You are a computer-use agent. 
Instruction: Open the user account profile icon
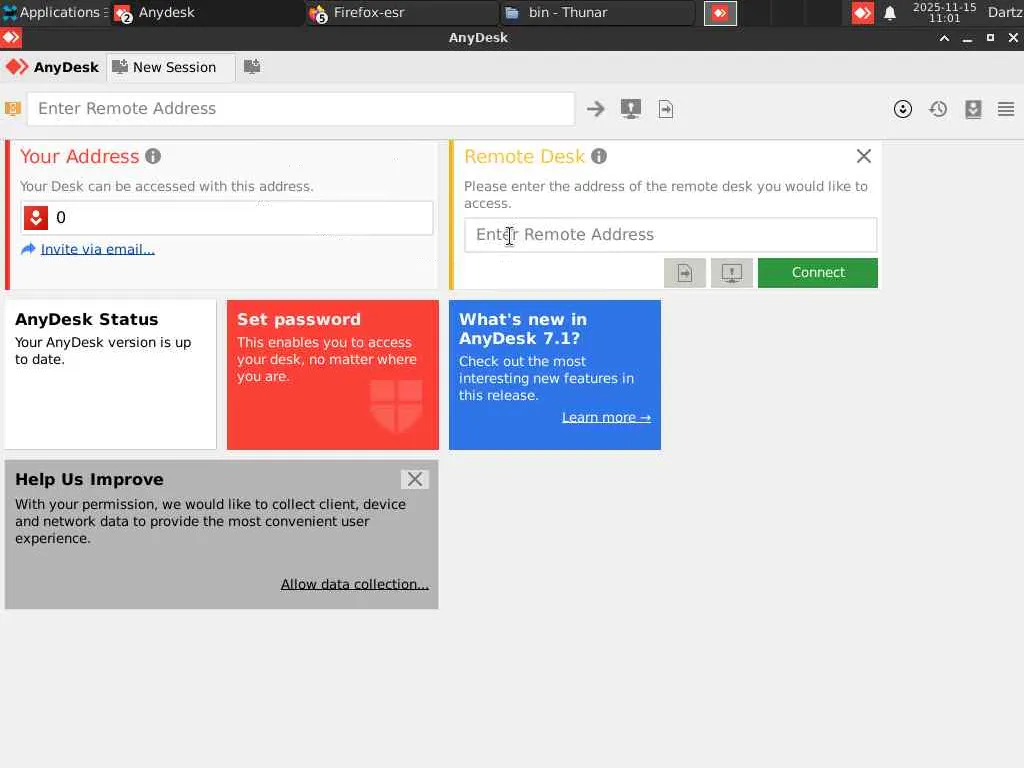point(903,109)
